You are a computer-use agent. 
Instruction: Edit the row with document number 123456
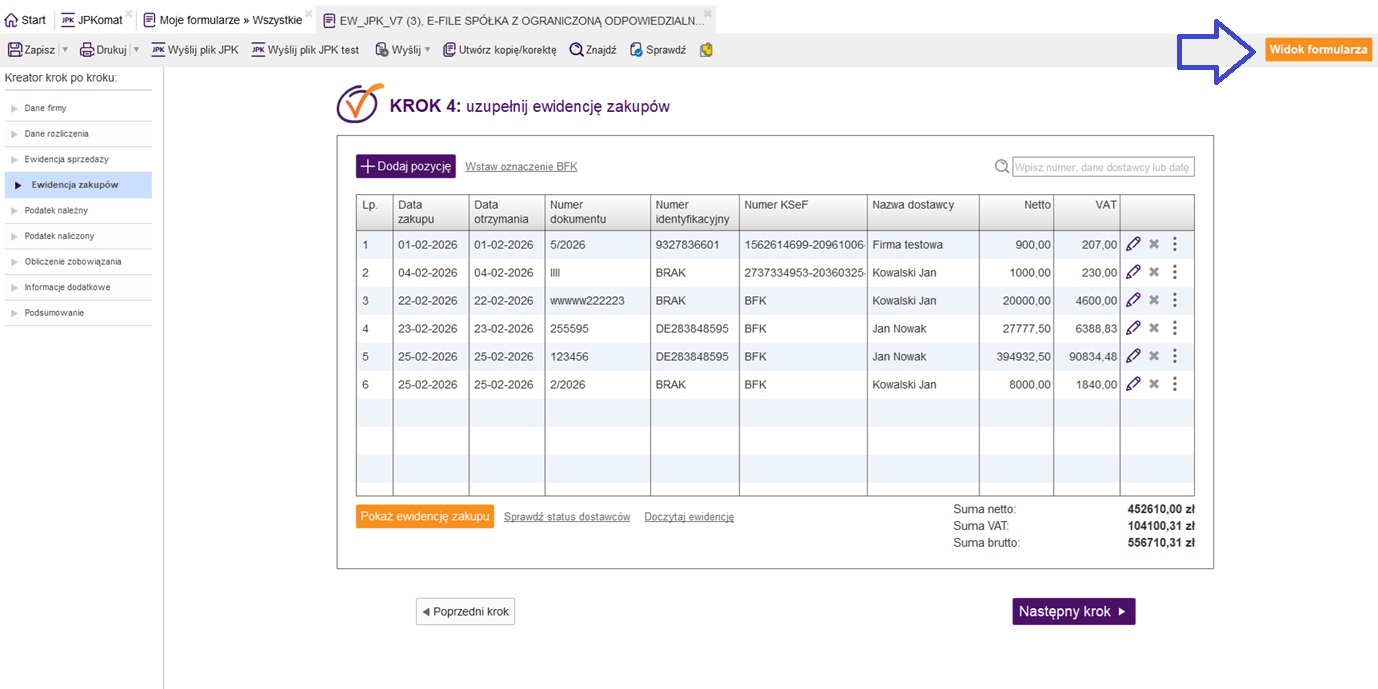[x=1133, y=356]
